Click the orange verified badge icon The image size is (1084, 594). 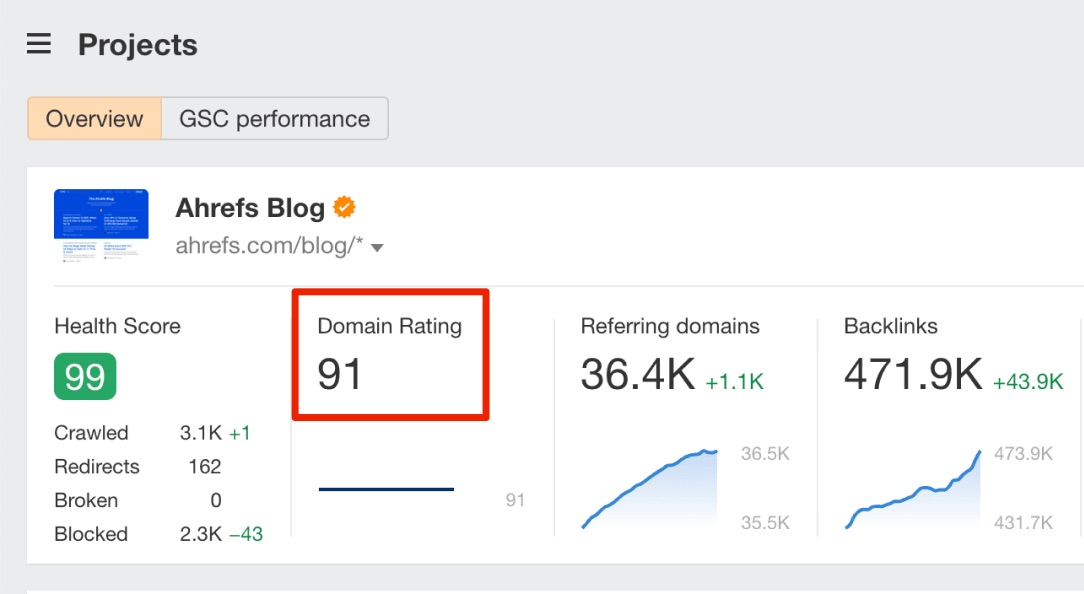[x=344, y=208]
